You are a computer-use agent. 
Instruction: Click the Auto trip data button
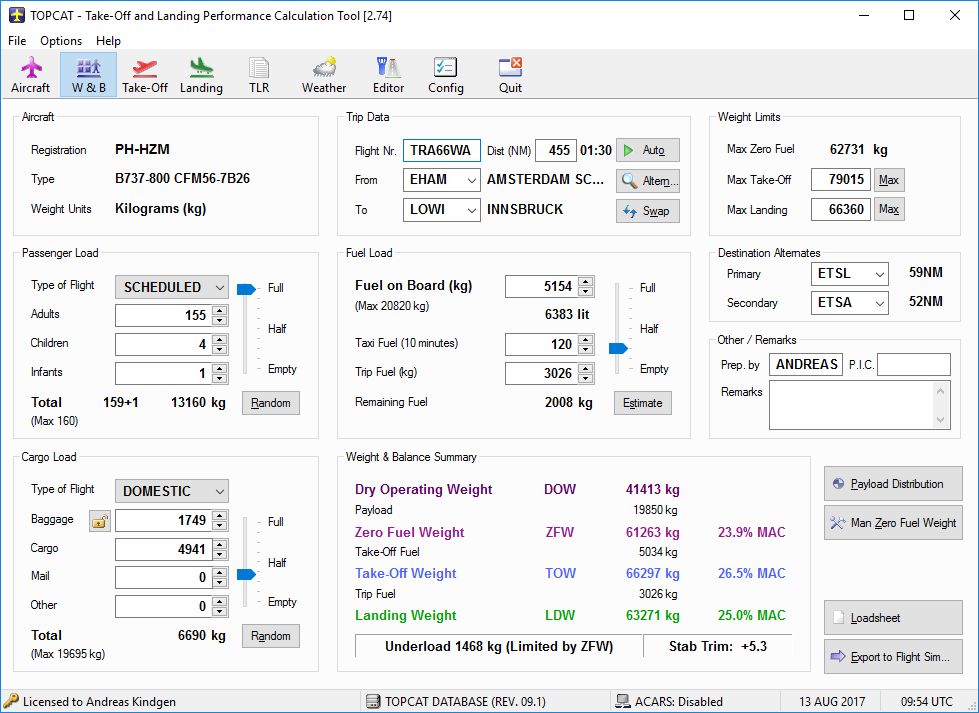pyautogui.click(x=647, y=150)
